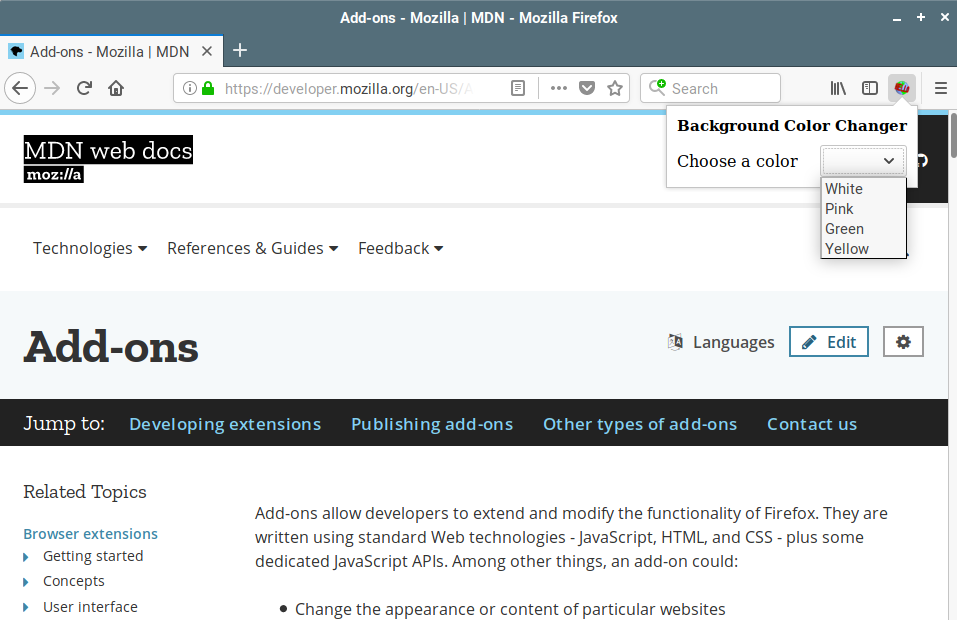Screen dimensions: 957x620
Task: Expand Concepts sidebar section
Action: [x=26, y=582]
